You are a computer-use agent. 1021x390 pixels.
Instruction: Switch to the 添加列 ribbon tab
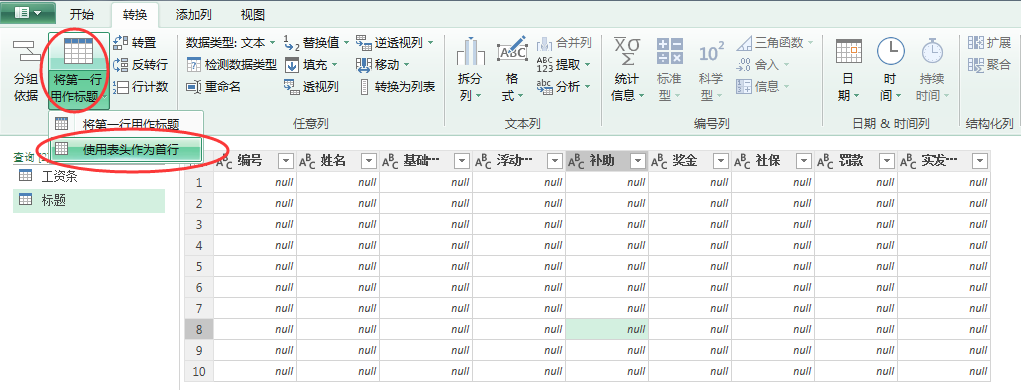point(194,14)
